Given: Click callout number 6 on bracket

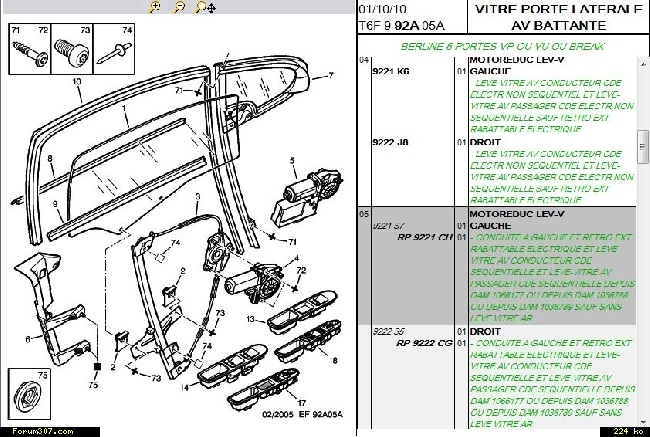Looking at the screenshot, I should 27,339.
